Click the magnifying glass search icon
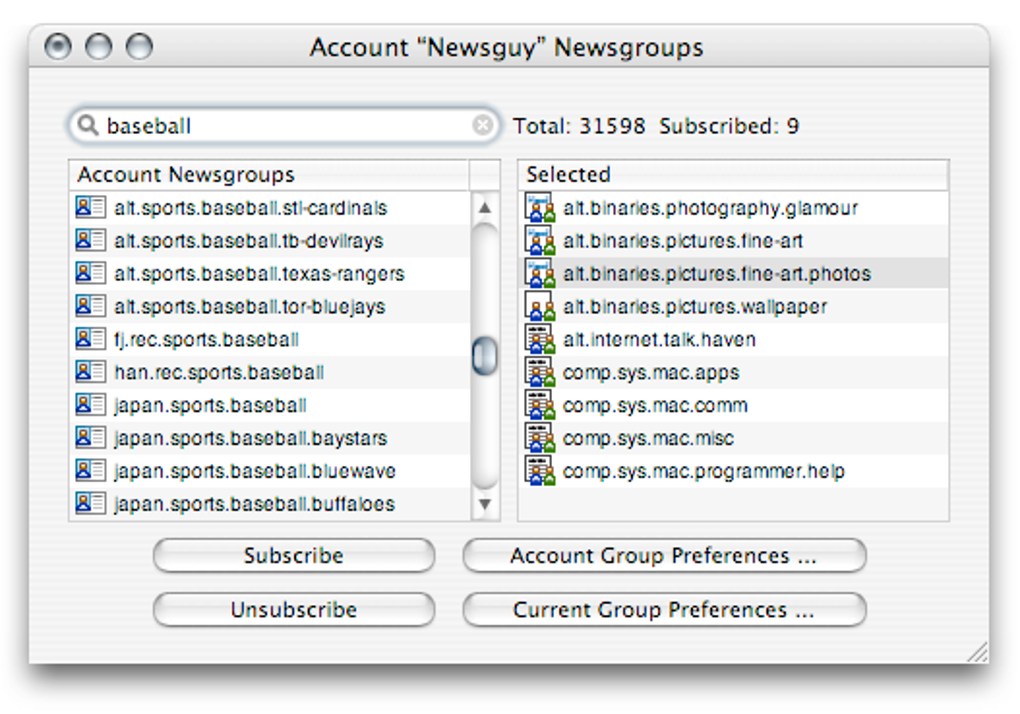The height and width of the screenshot is (714, 1020). [87, 125]
